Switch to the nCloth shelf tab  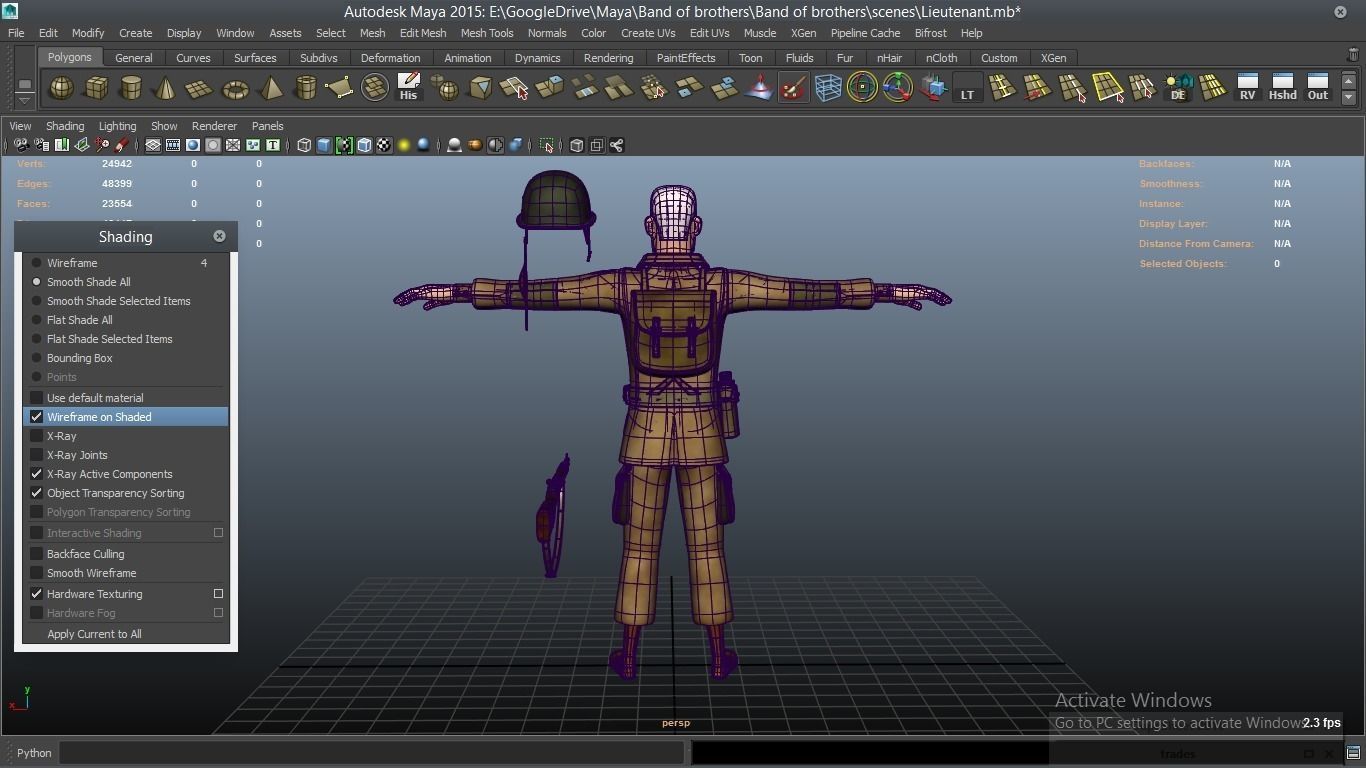click(x=941, y=58)
